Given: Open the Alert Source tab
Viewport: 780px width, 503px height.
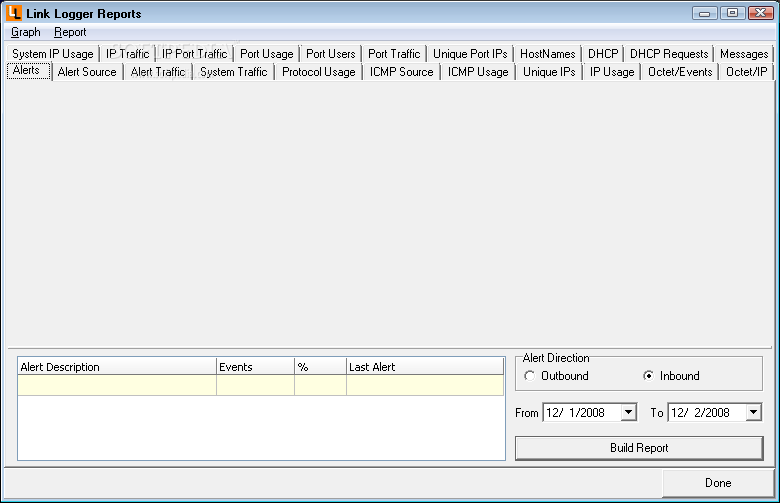Looking at the screenshot, I should (x=87, y=72).
